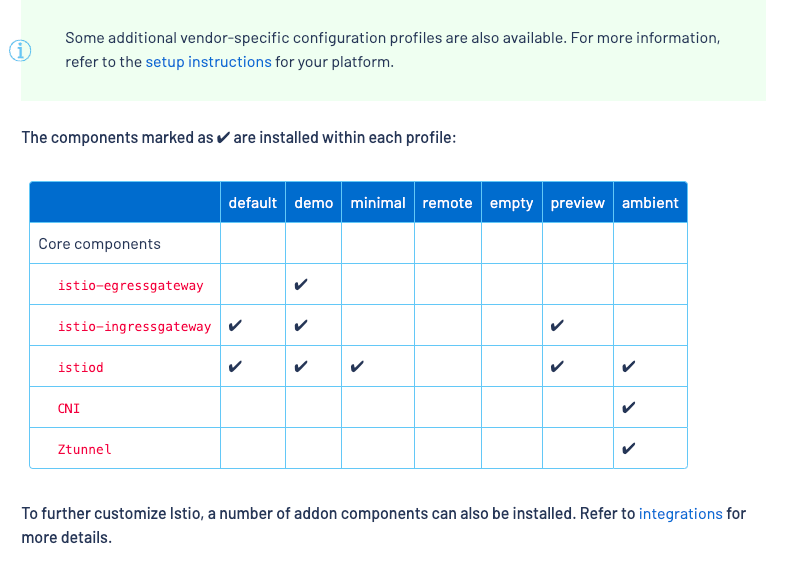791x566 pixels.
Task: Click the Core components row label
Action: [x=99, y=244]
